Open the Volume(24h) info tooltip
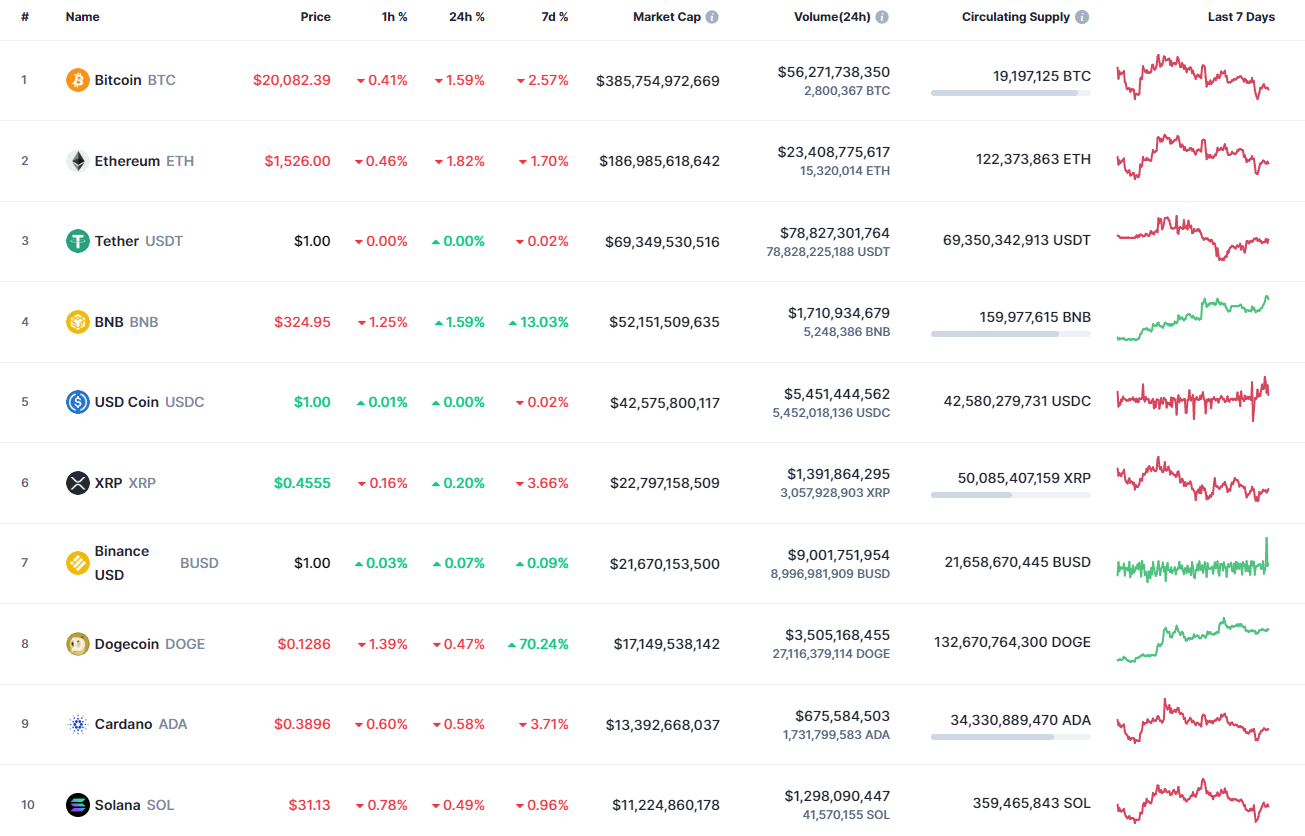 [881, 16]
